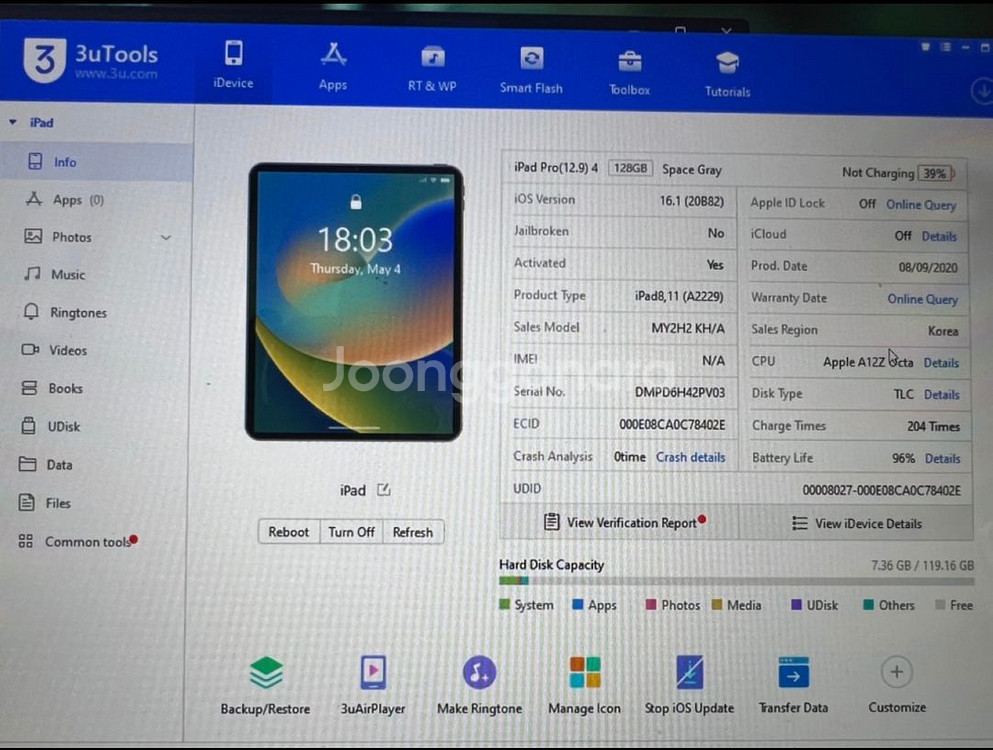This screenshot has height=750, width=993.
Task: Click the UDisk purple legend swatch
Action: (797, 604)
